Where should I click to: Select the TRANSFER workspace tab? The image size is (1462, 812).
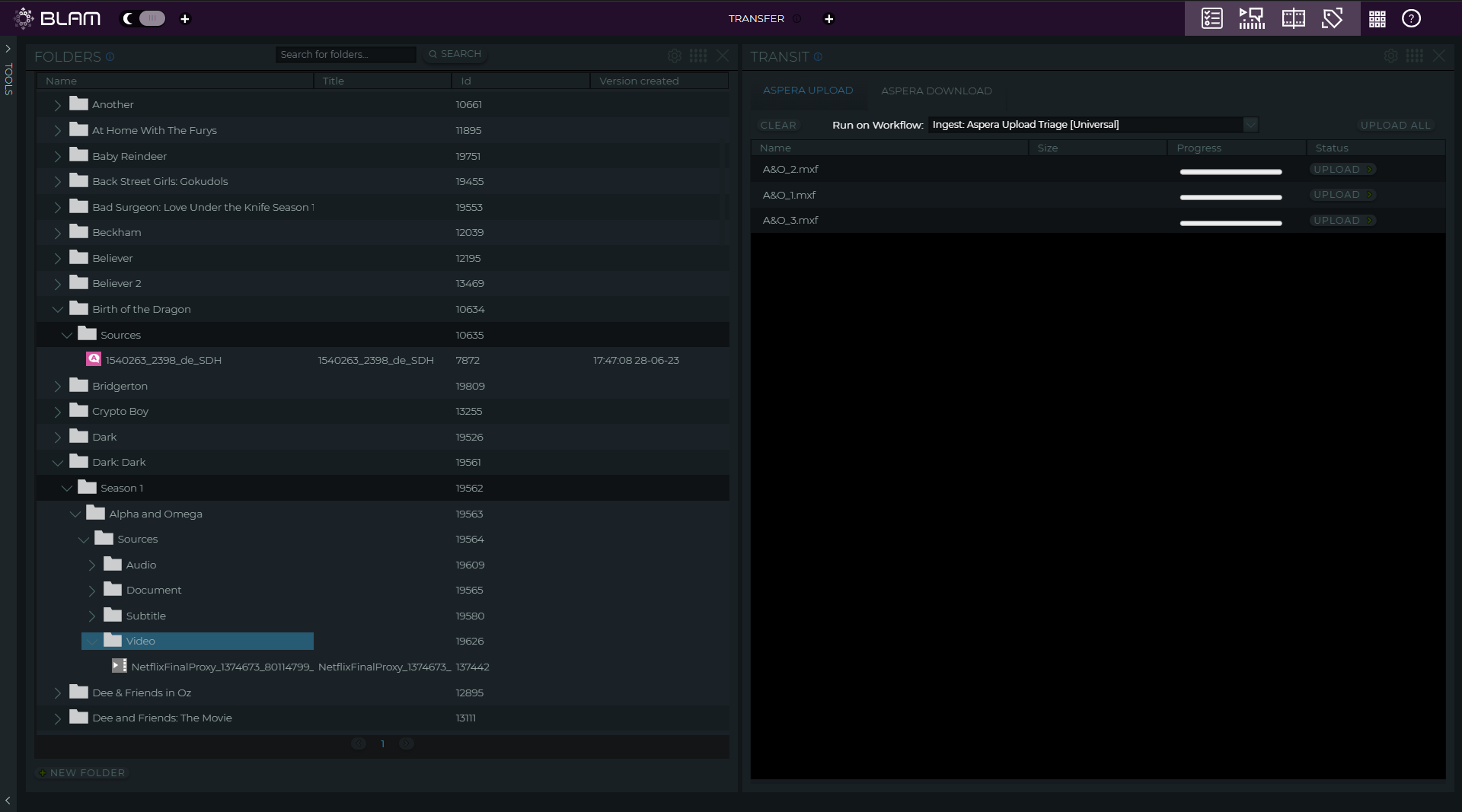coord(756,18)
